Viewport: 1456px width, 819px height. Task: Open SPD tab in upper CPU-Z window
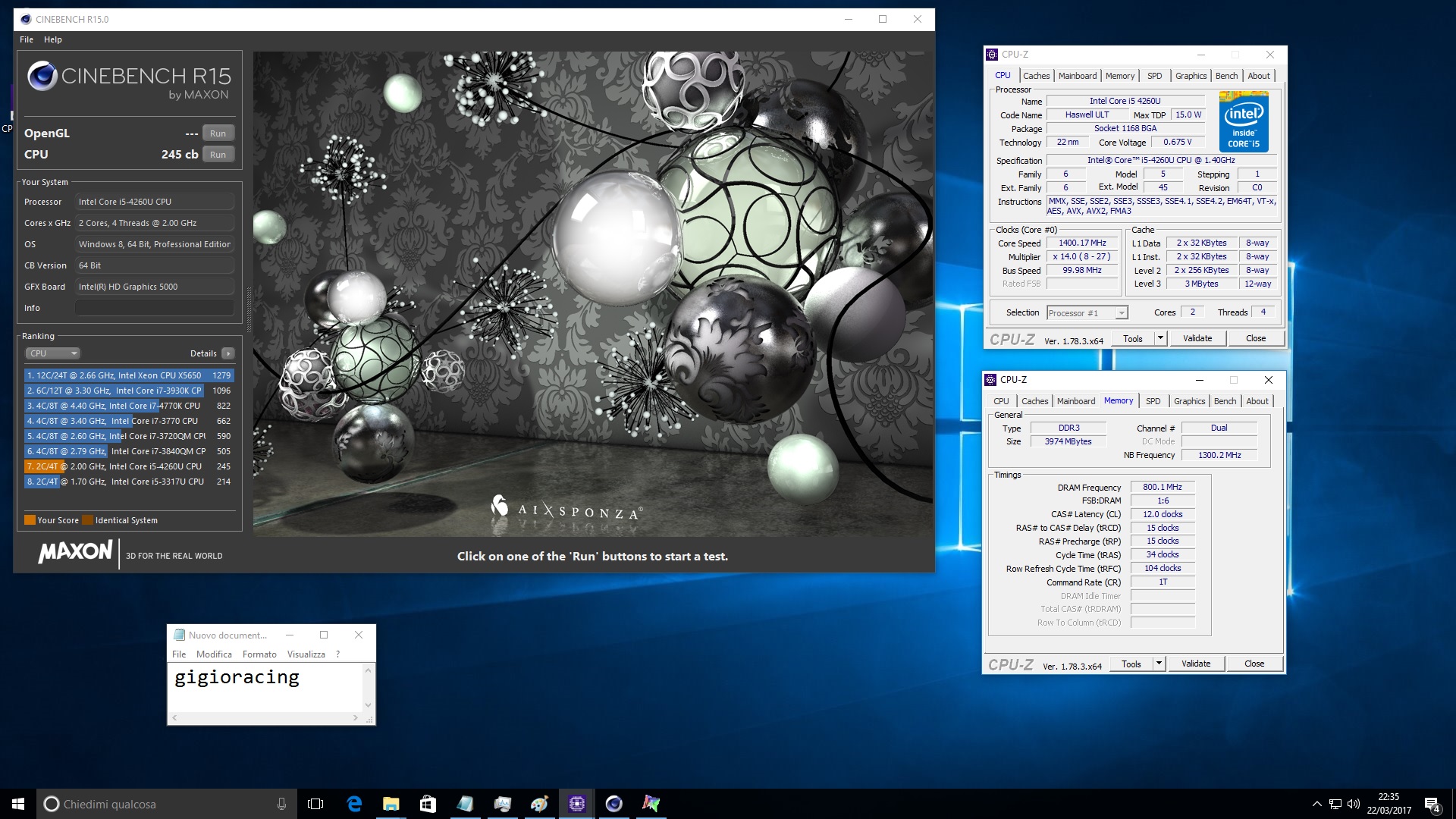pos(1154,76)
